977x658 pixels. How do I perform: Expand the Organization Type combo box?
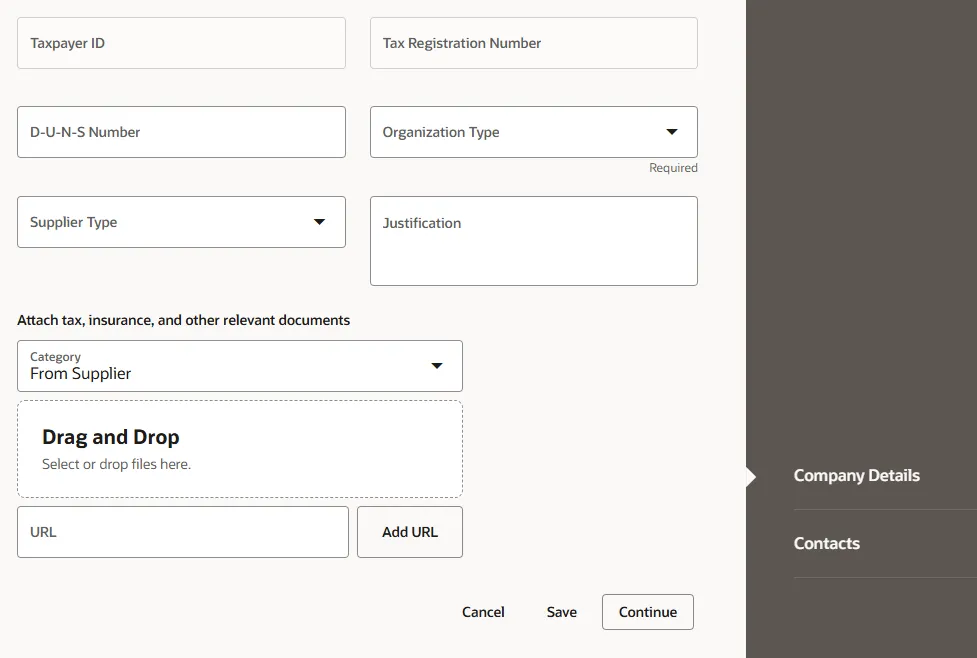point(520,132)
